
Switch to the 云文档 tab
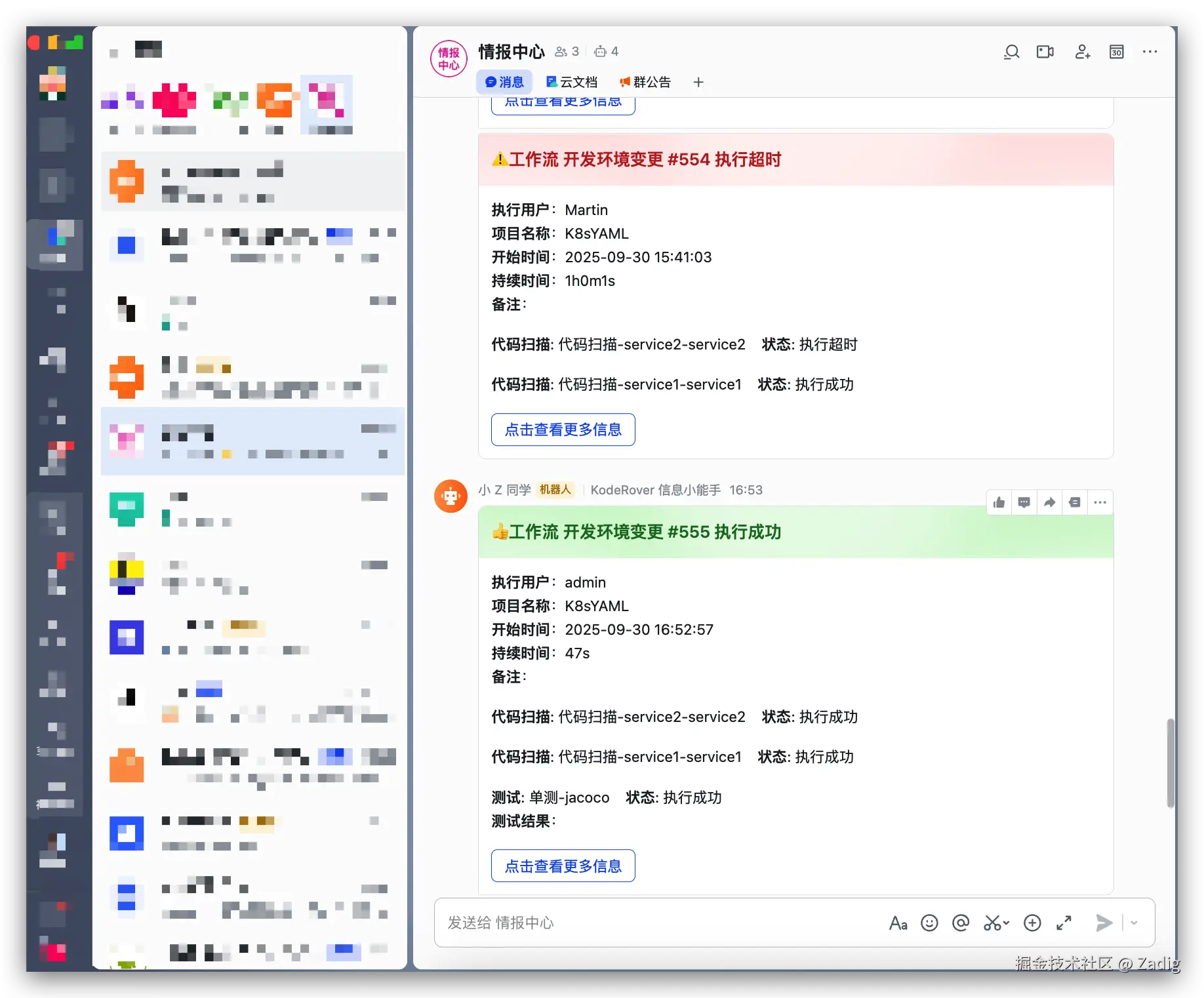[x=572, y=82]
